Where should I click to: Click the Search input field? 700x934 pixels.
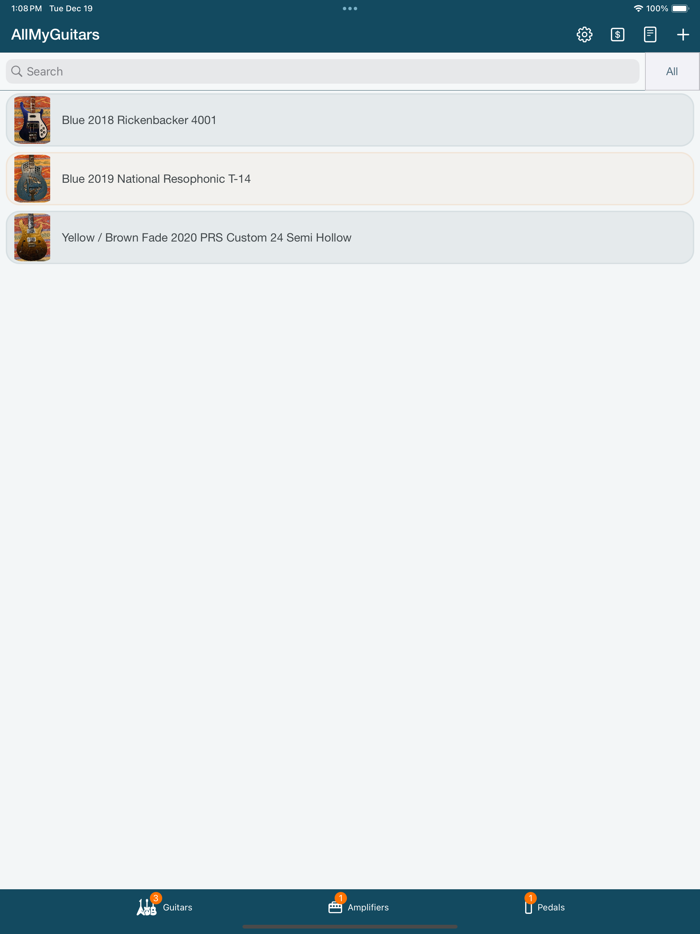coord(322,71)
